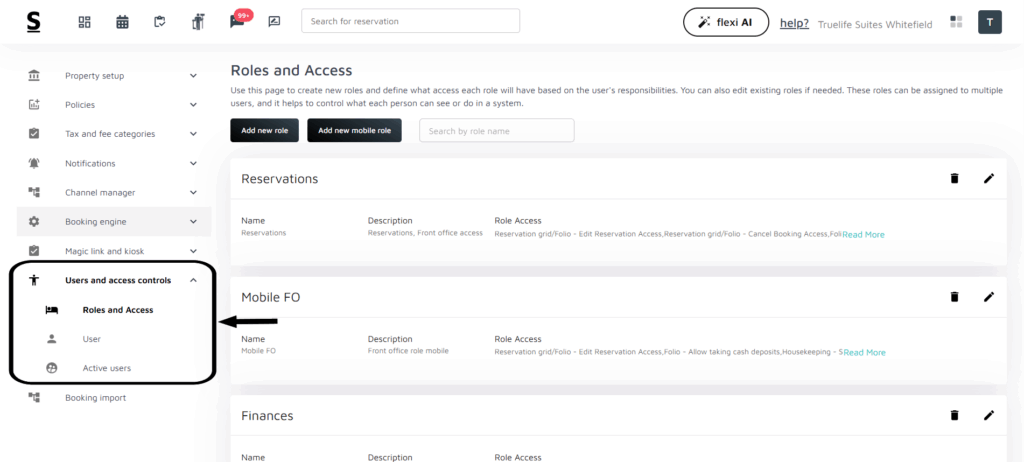Edit the Mobile FO role
1024x462 pixels.
(x=989, y=297)
